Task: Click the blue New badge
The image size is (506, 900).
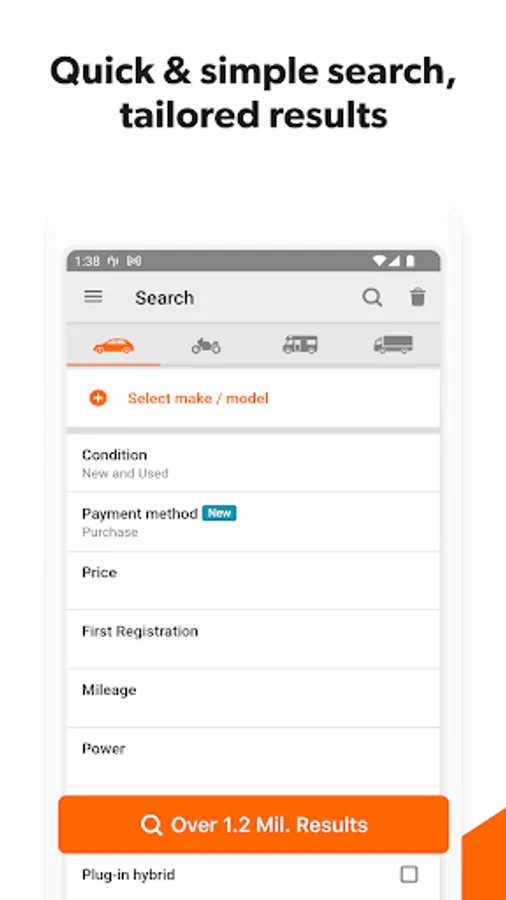Action: 219,513
